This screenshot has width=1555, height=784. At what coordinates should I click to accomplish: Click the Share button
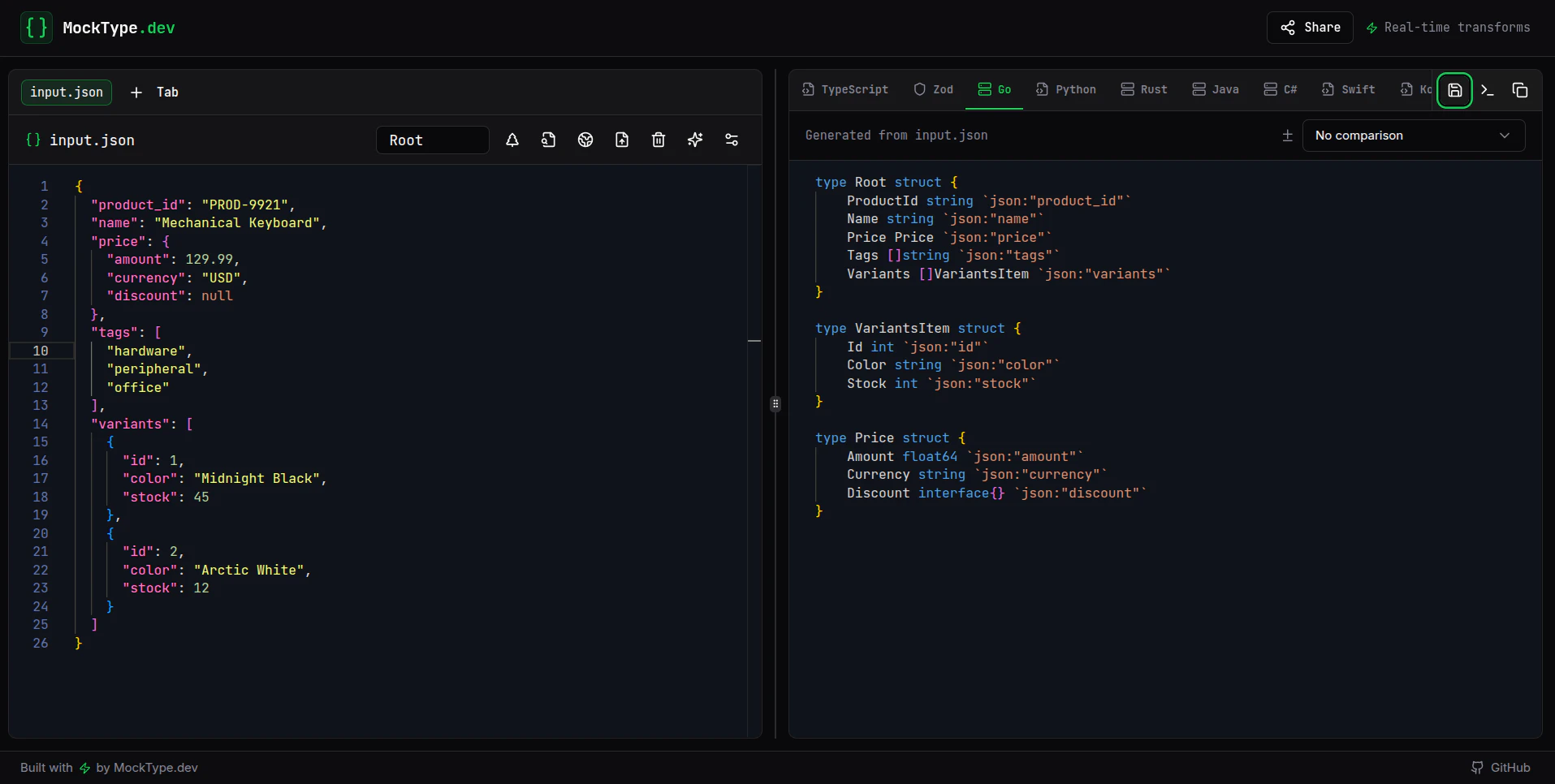(1309, 27)
